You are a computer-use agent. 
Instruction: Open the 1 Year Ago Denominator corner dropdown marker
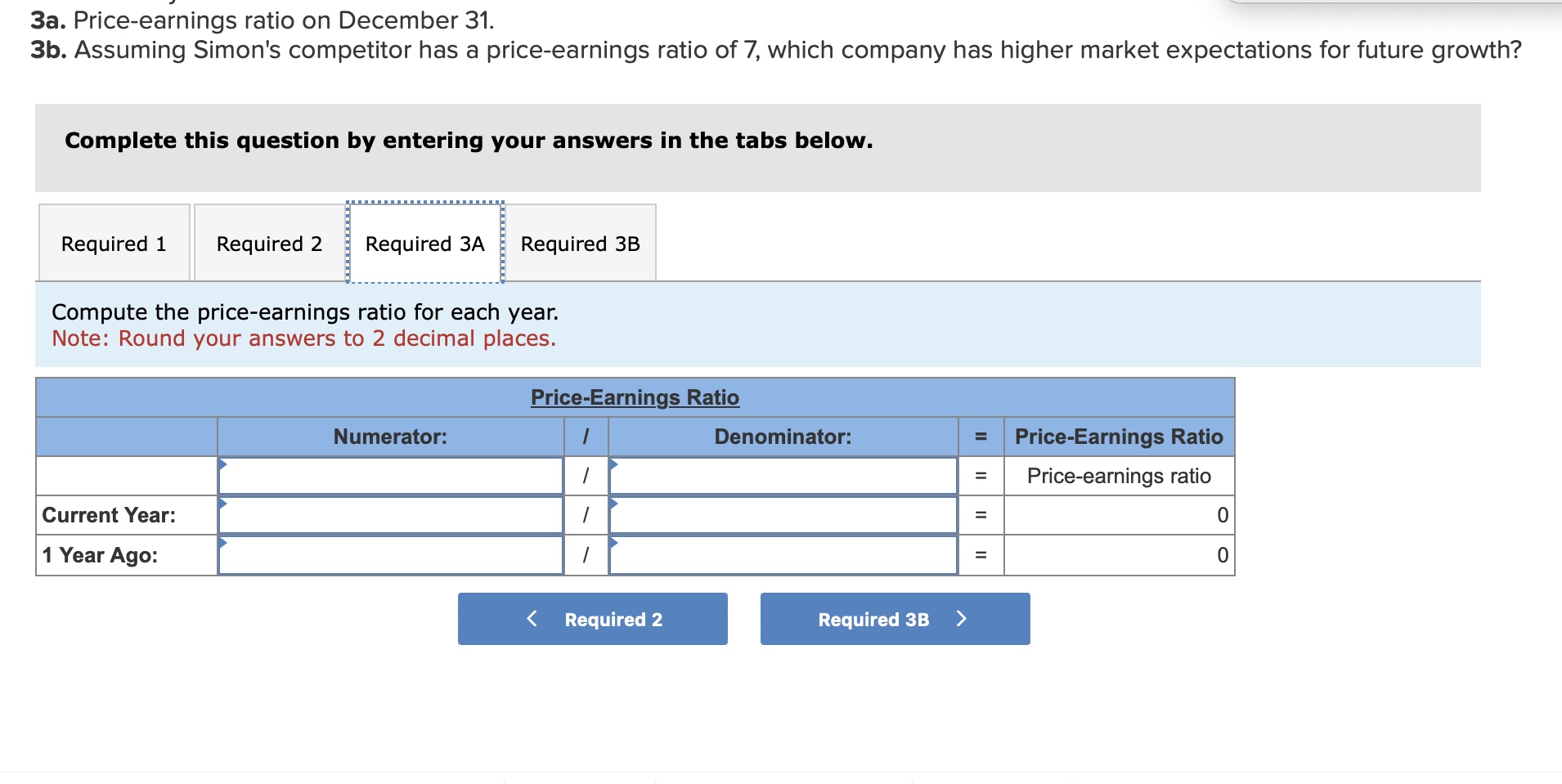(615, 542)
